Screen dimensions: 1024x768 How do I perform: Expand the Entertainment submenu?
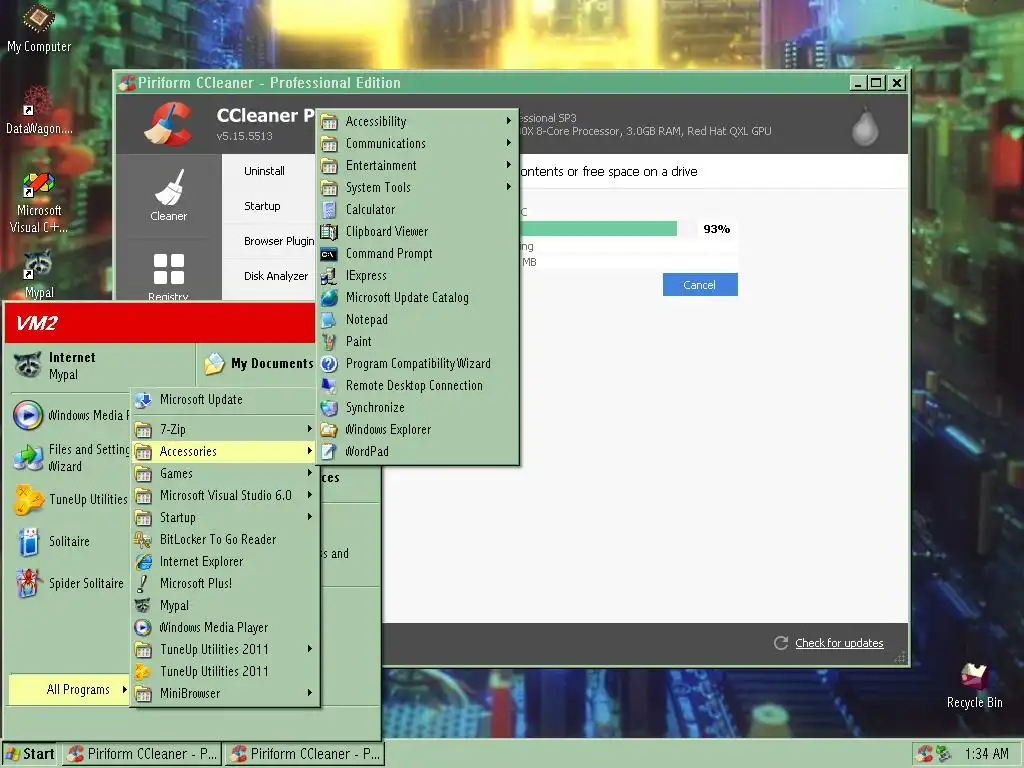click(x=417, y=166)
